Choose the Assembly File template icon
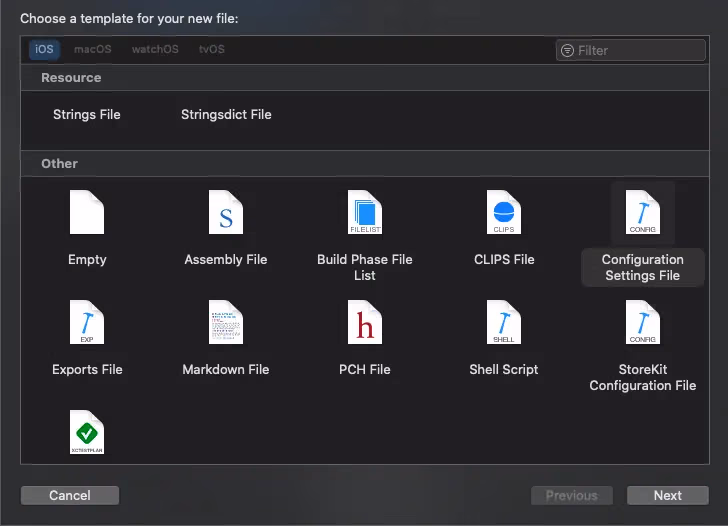728x526 pixels. point(226,212)
